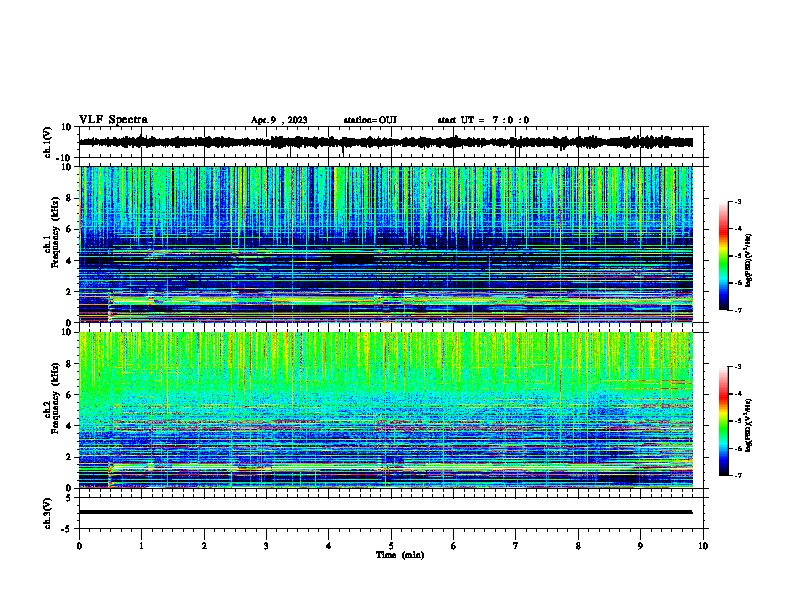Screen dimensions: 792x612
Task: Click the "-4" label on ch.2 color bar
Action: (x=737, y=394)
